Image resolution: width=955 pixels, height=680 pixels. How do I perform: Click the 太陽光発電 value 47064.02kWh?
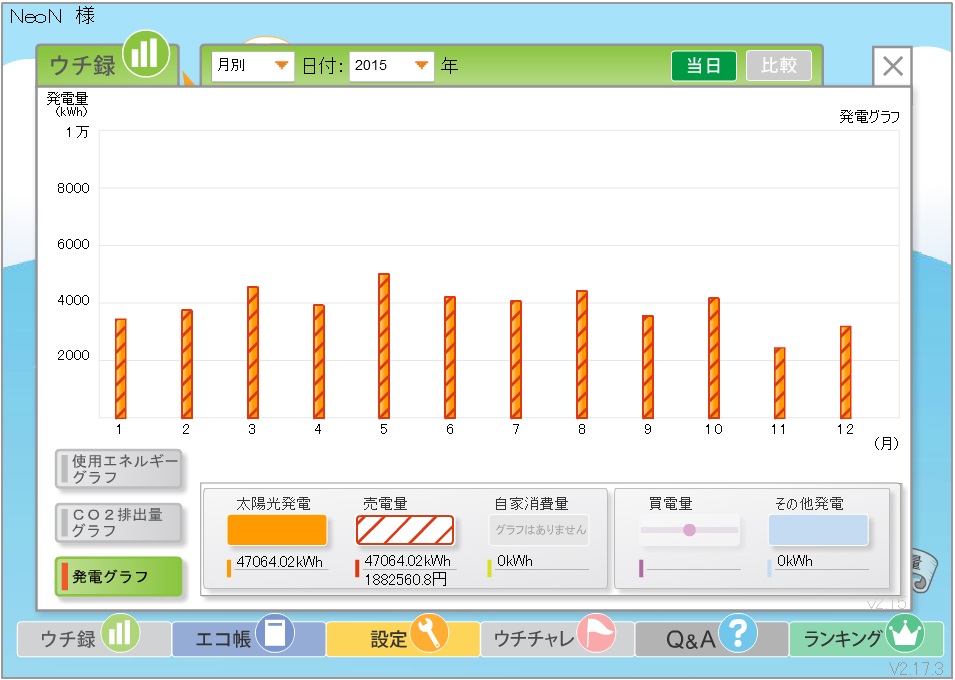pos(280,562)
